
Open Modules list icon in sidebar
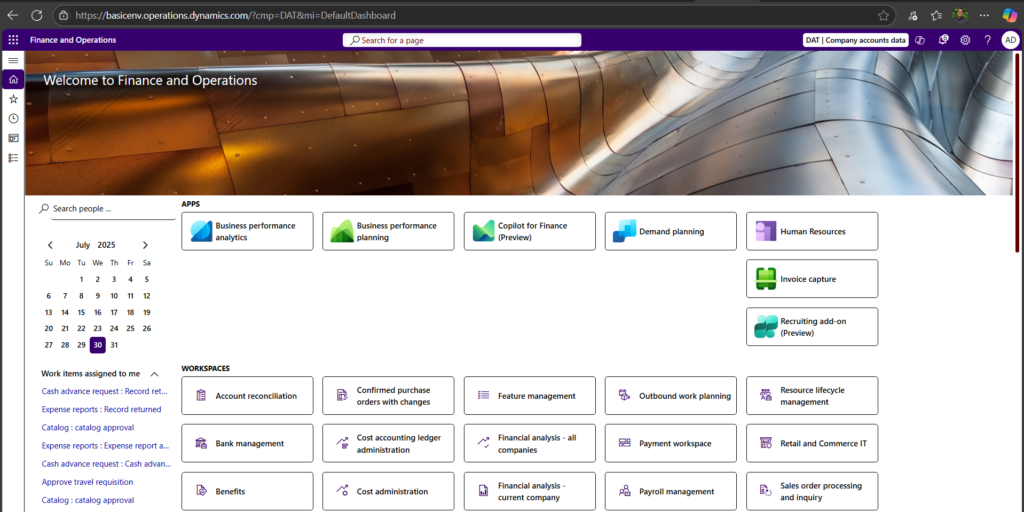[x=13, y=158]
